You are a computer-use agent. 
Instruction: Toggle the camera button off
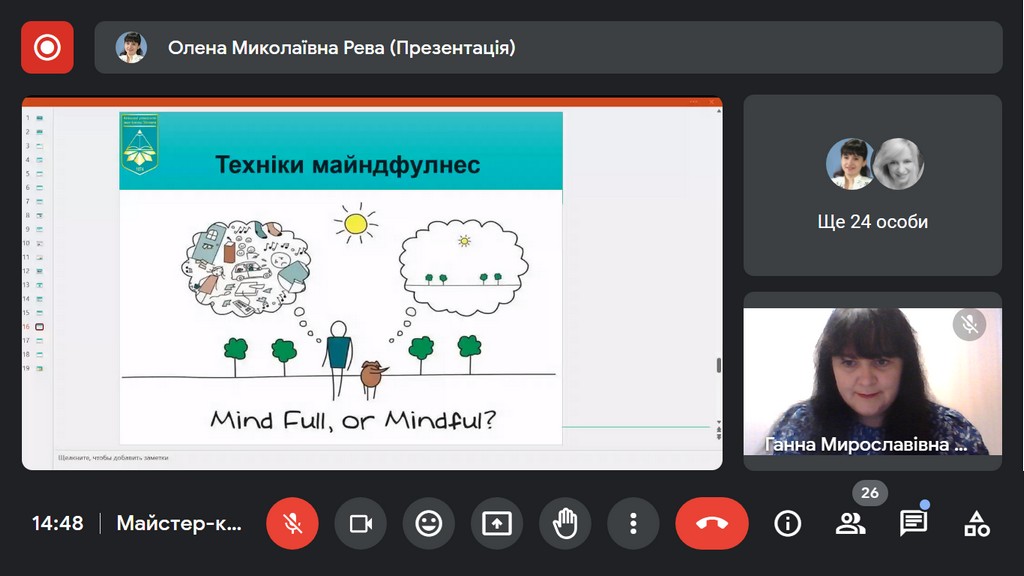click(x=360, y=523)
